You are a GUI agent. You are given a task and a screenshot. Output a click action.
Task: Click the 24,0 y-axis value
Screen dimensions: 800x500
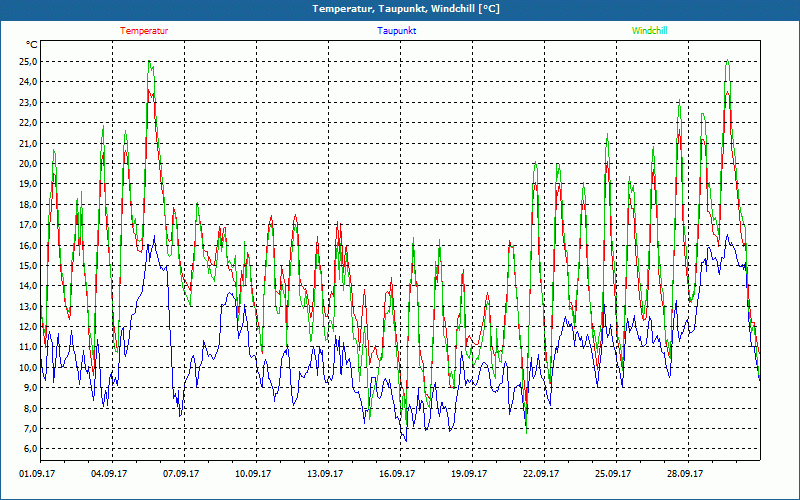[29, 82]
